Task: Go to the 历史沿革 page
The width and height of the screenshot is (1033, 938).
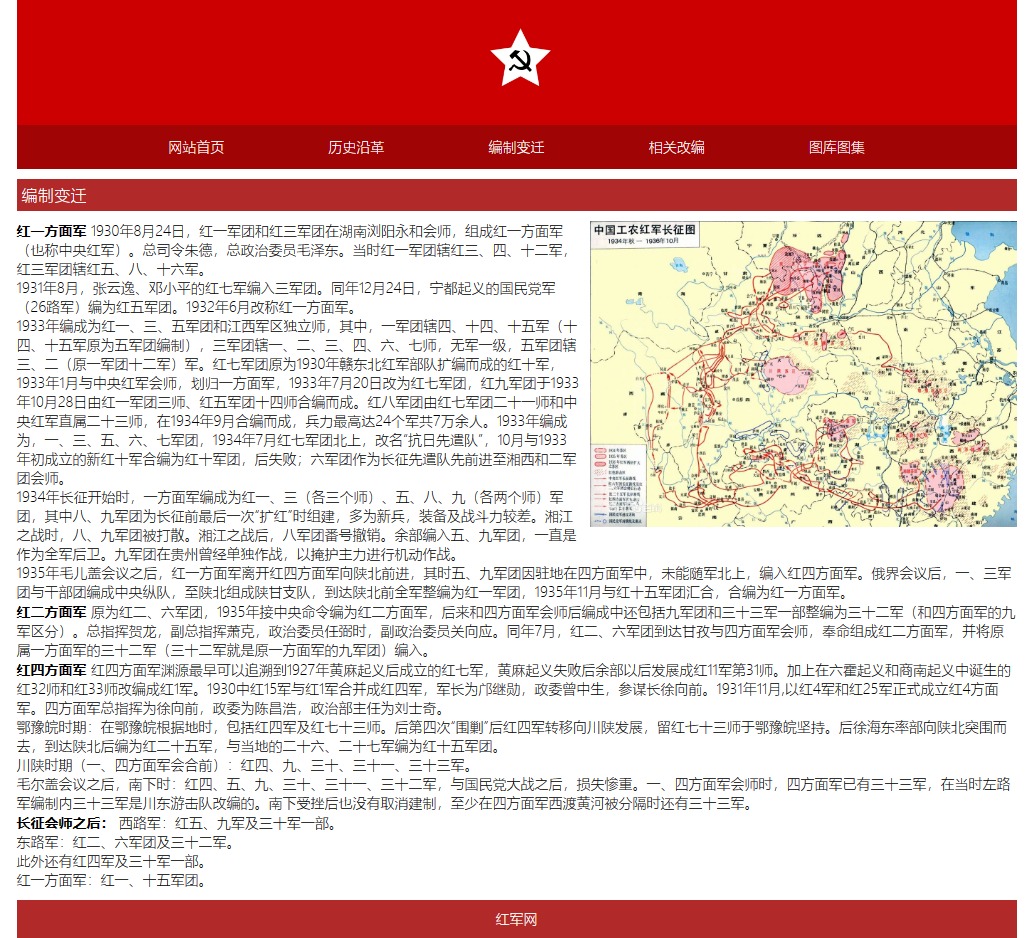Action: pos(356,147)
